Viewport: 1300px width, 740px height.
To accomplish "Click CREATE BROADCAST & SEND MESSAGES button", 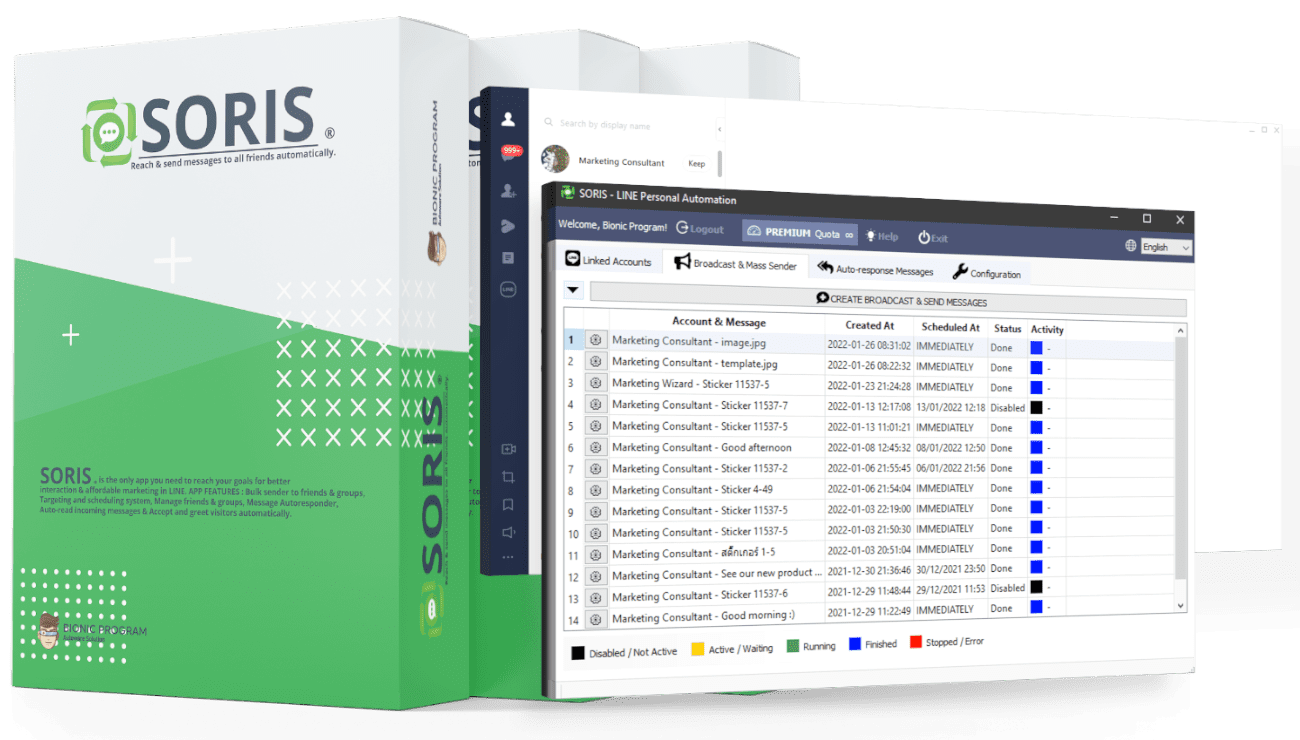I will click(888, 299).
